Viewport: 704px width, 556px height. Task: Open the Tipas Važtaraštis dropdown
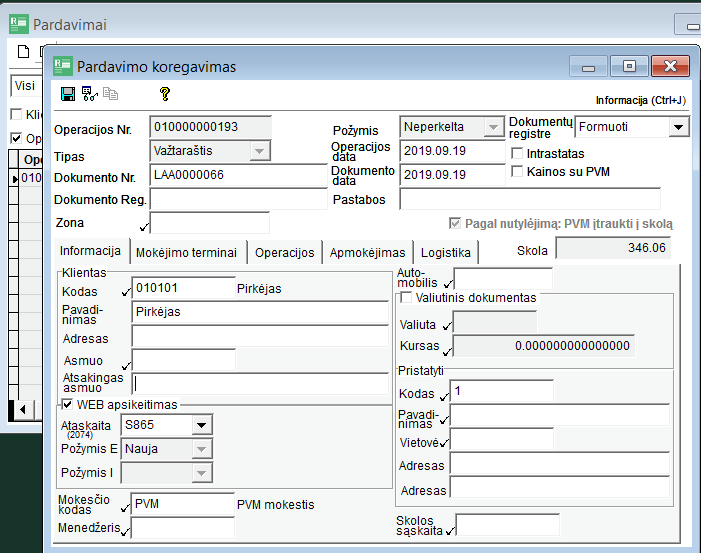pyautogui.click(x=260, y=151)
